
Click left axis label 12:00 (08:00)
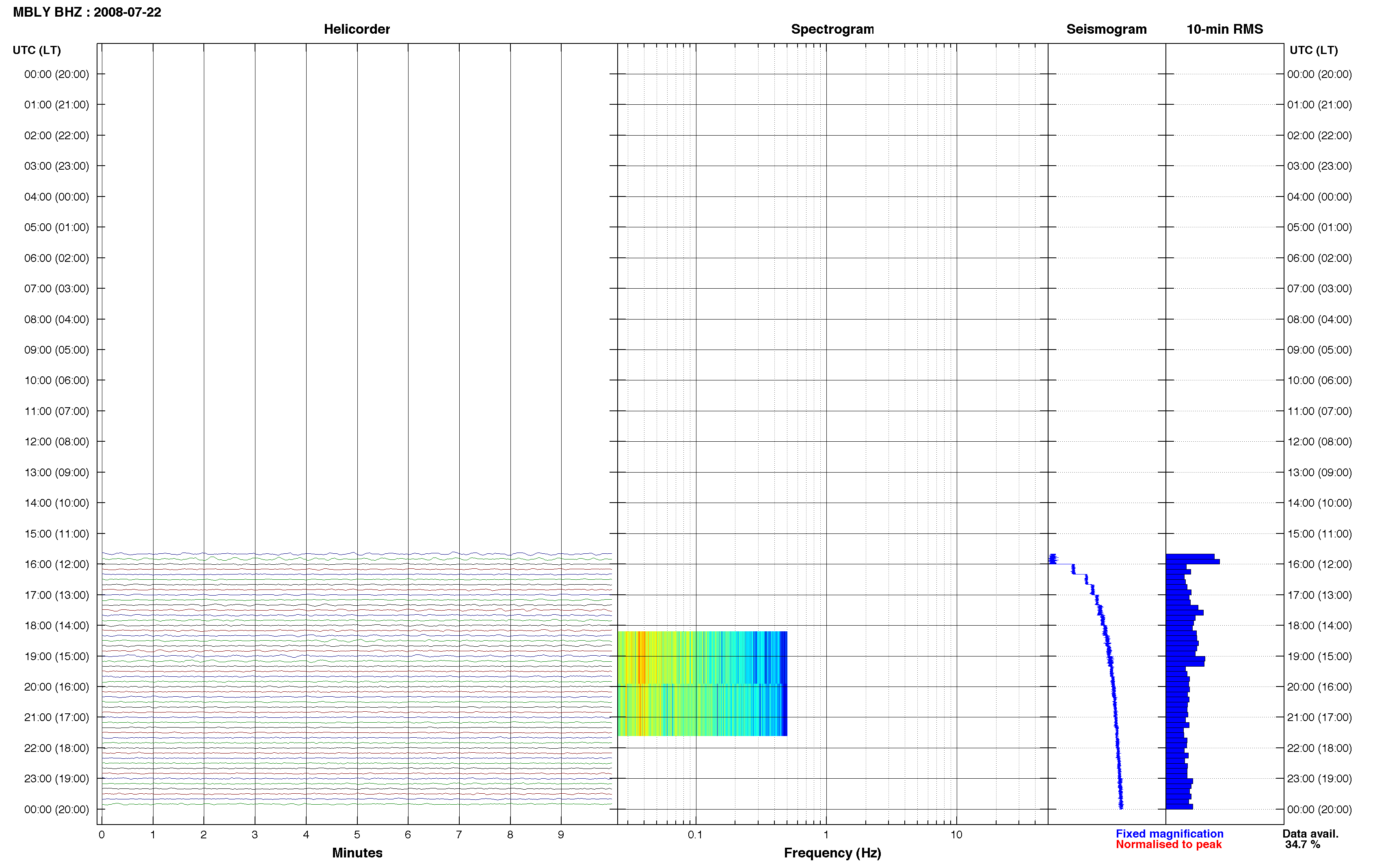point(56,441)
